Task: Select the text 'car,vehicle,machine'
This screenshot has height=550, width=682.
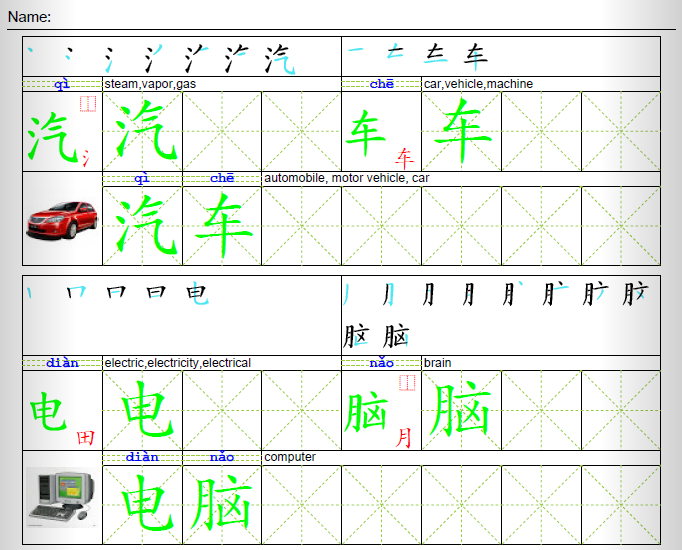Action: [478, 84]
